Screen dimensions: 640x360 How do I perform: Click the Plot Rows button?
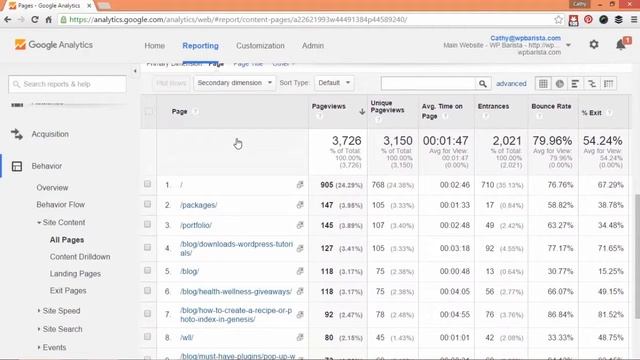[x=171, y=83]
